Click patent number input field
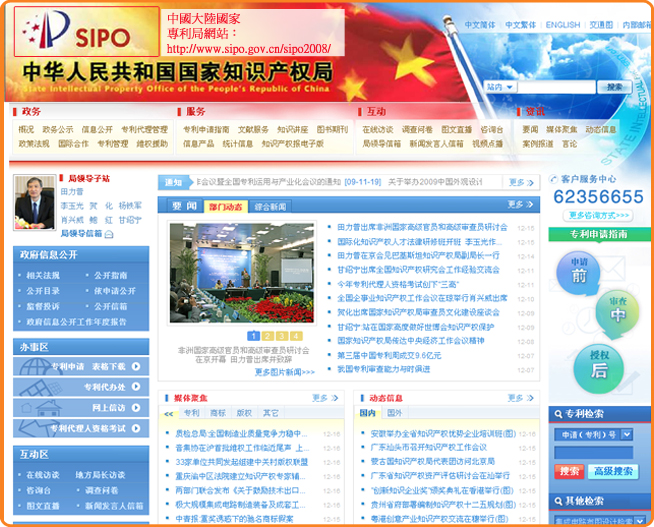 pos(593,452)
